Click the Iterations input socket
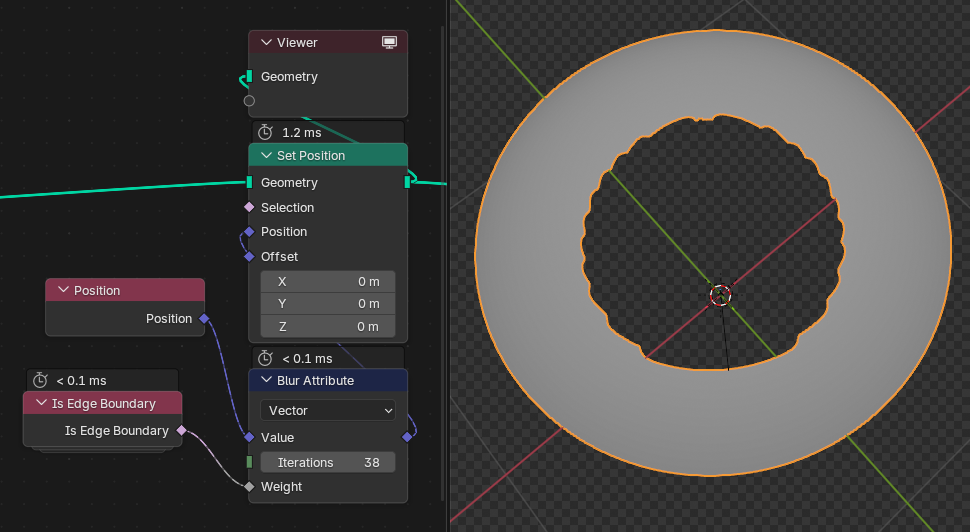The width and height of the screenshot is (970, 532). (249, 462)
